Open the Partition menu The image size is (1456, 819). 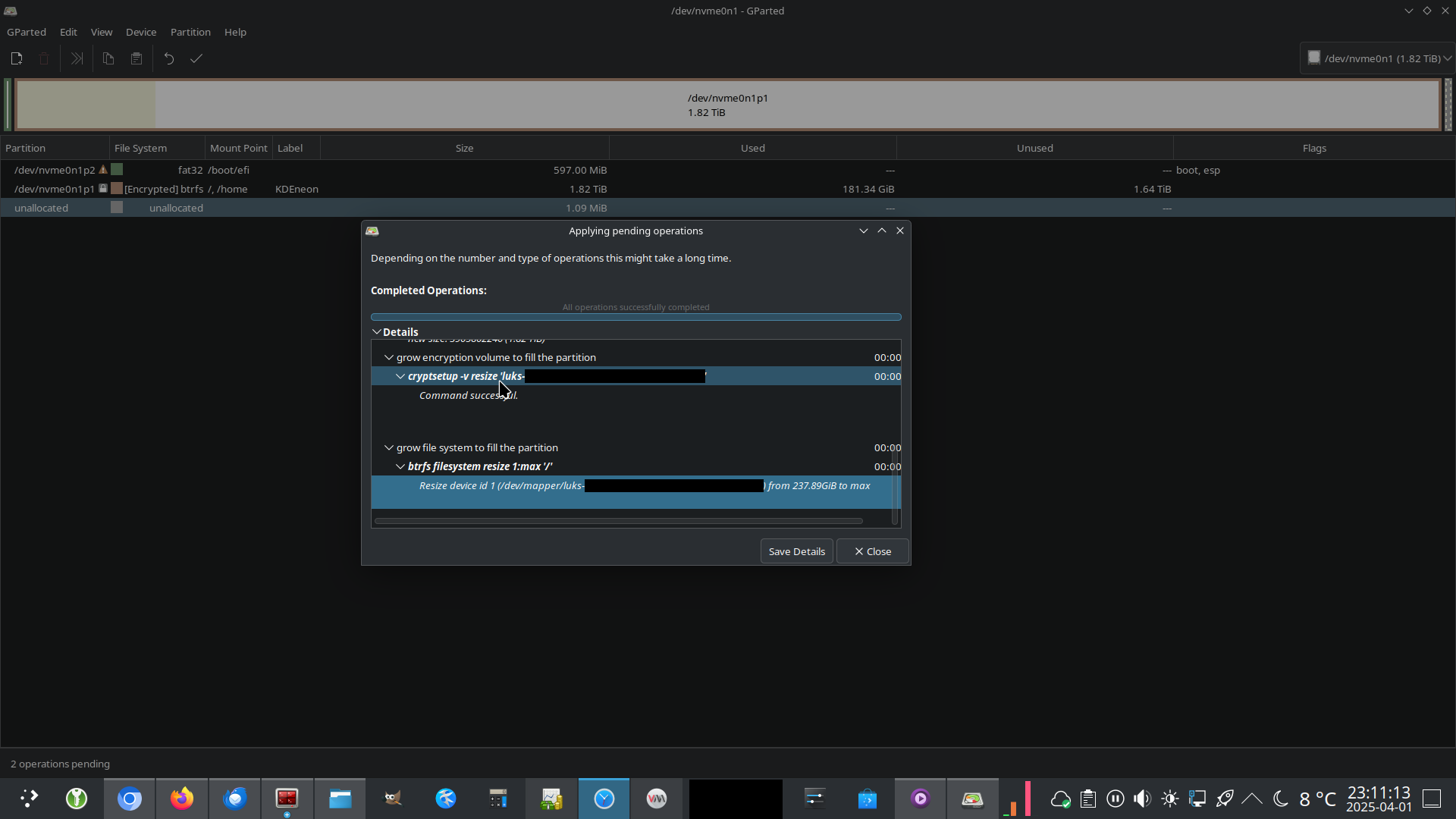point(190,32)
